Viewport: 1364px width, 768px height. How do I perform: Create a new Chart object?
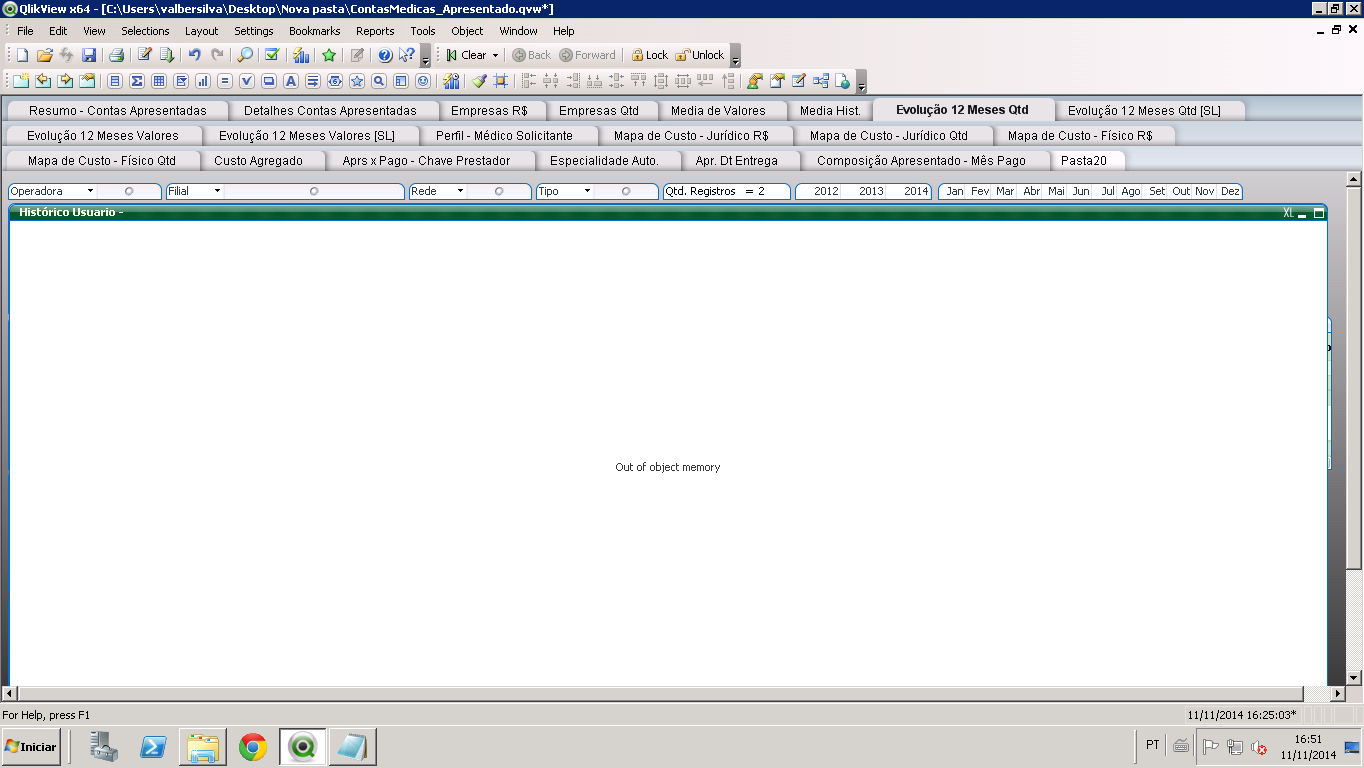click(x=203, y=81)
